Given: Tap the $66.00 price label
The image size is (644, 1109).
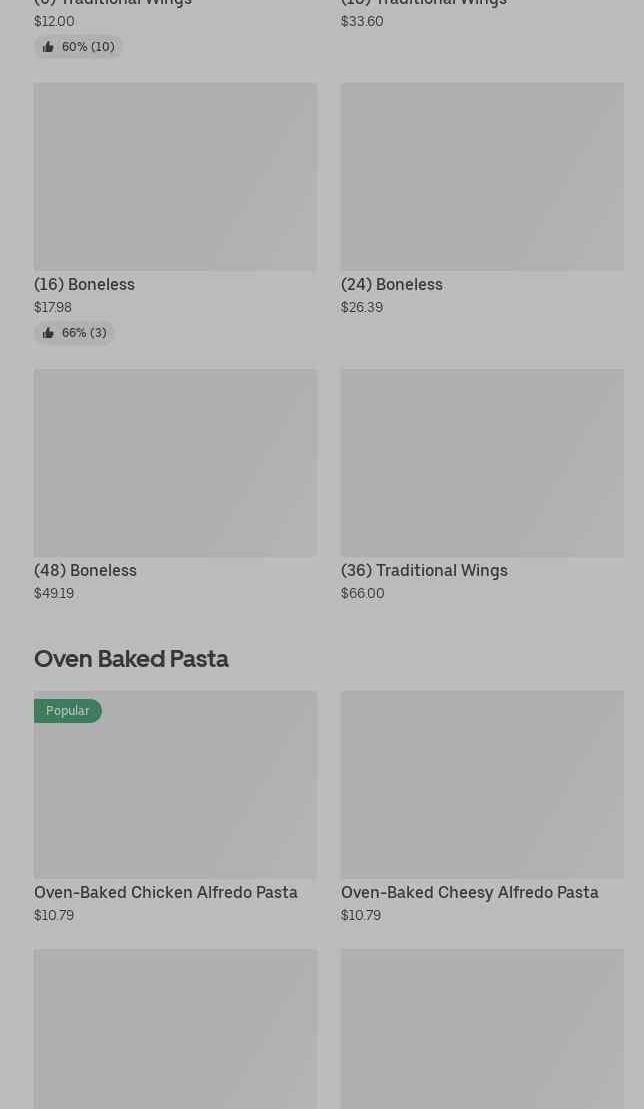Looking at the screenshot, I should coord(363,594).
